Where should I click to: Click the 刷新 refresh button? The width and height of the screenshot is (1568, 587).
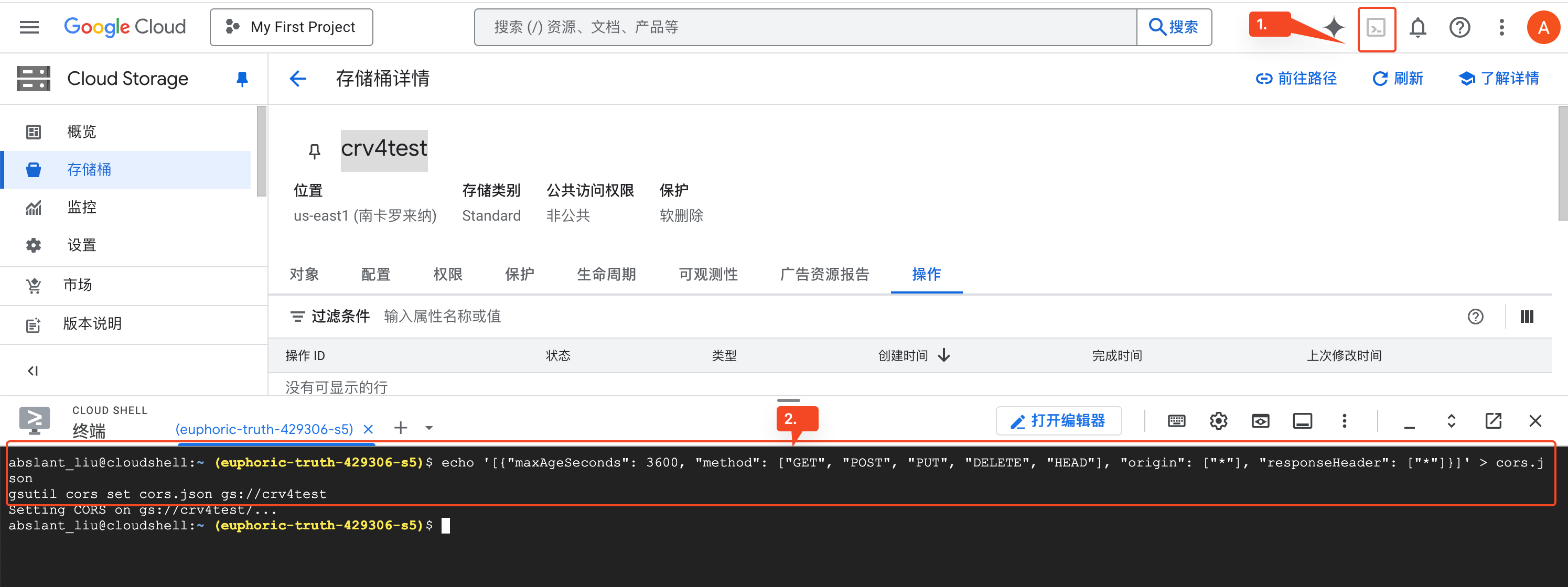coord(1398,79)
